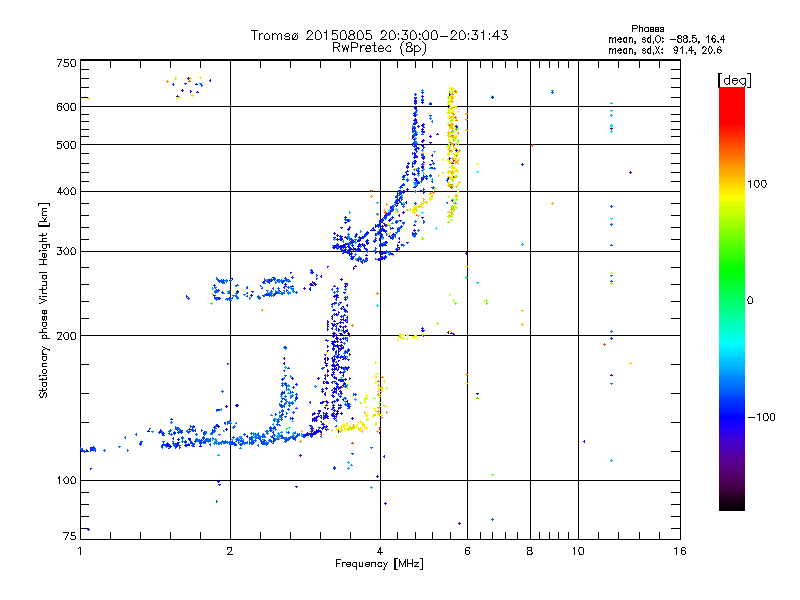Click the y-axis tick label '400'

66,192
